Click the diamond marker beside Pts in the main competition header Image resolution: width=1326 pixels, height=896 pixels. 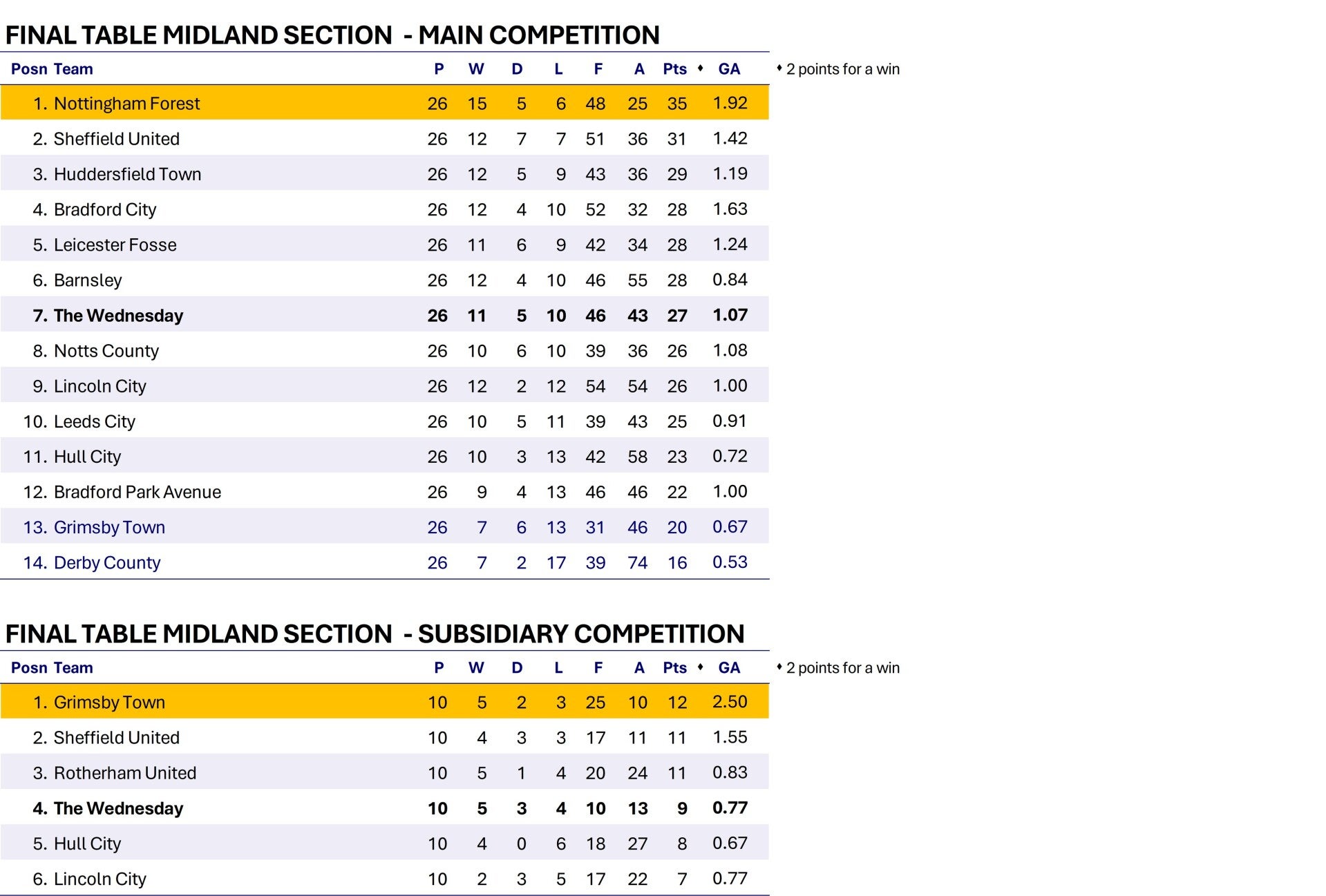click(x=701, y=68)
